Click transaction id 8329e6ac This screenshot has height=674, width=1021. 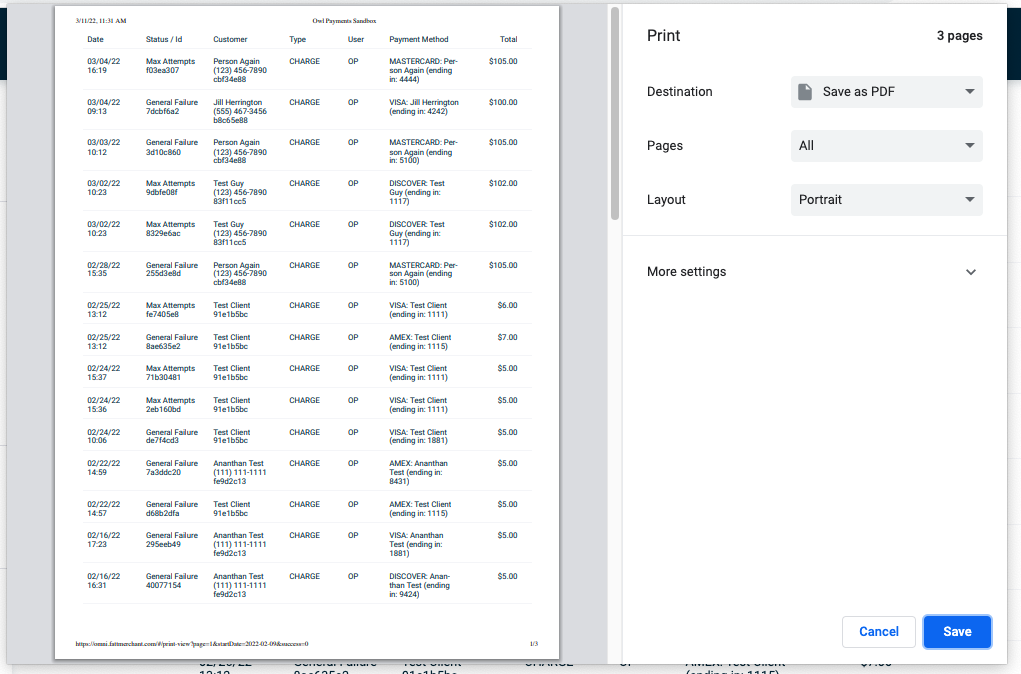[163, 233]
